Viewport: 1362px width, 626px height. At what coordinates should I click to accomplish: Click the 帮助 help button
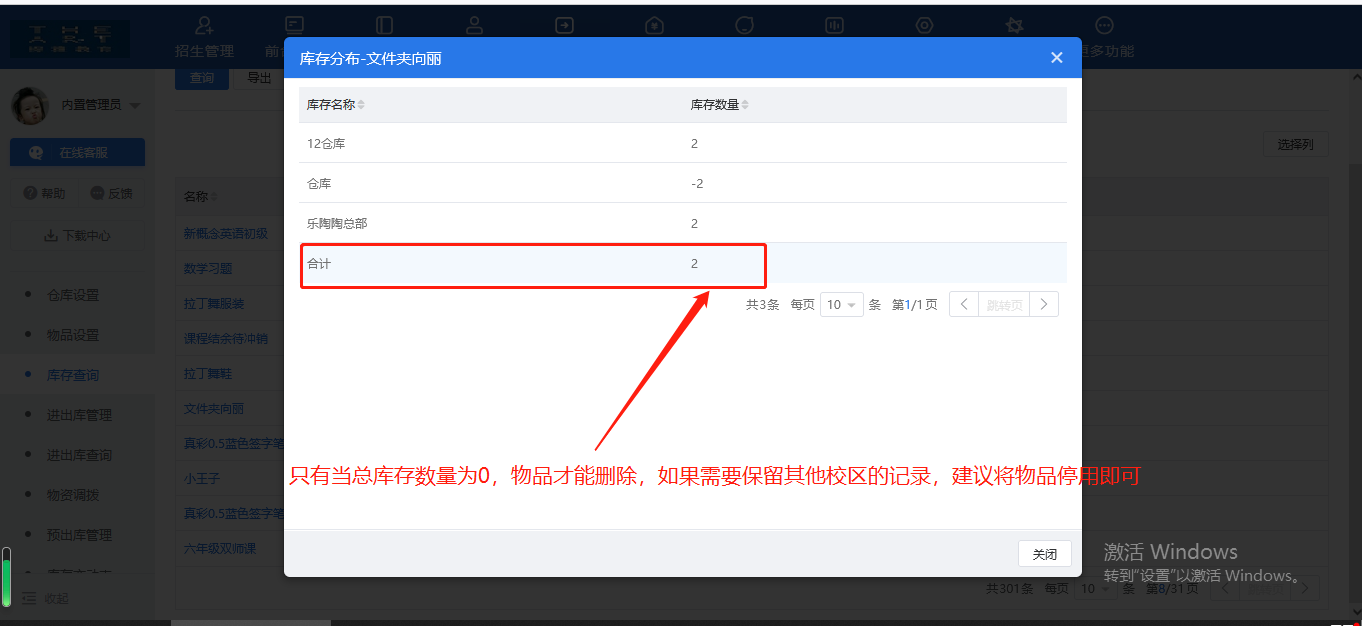click(x=45, y=194)
